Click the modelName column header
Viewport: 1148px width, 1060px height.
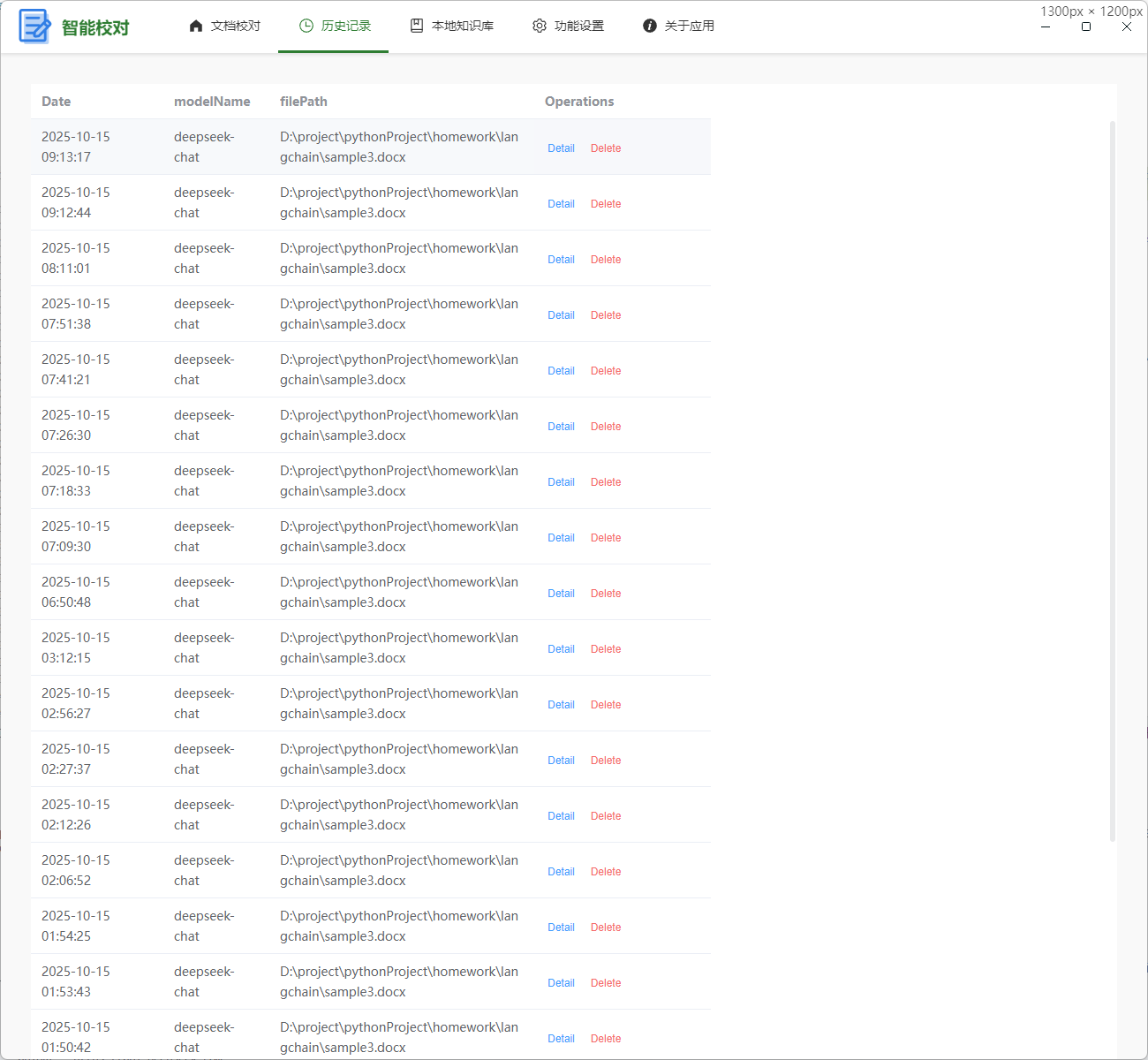pyautogui.click(x=212, y=102)
